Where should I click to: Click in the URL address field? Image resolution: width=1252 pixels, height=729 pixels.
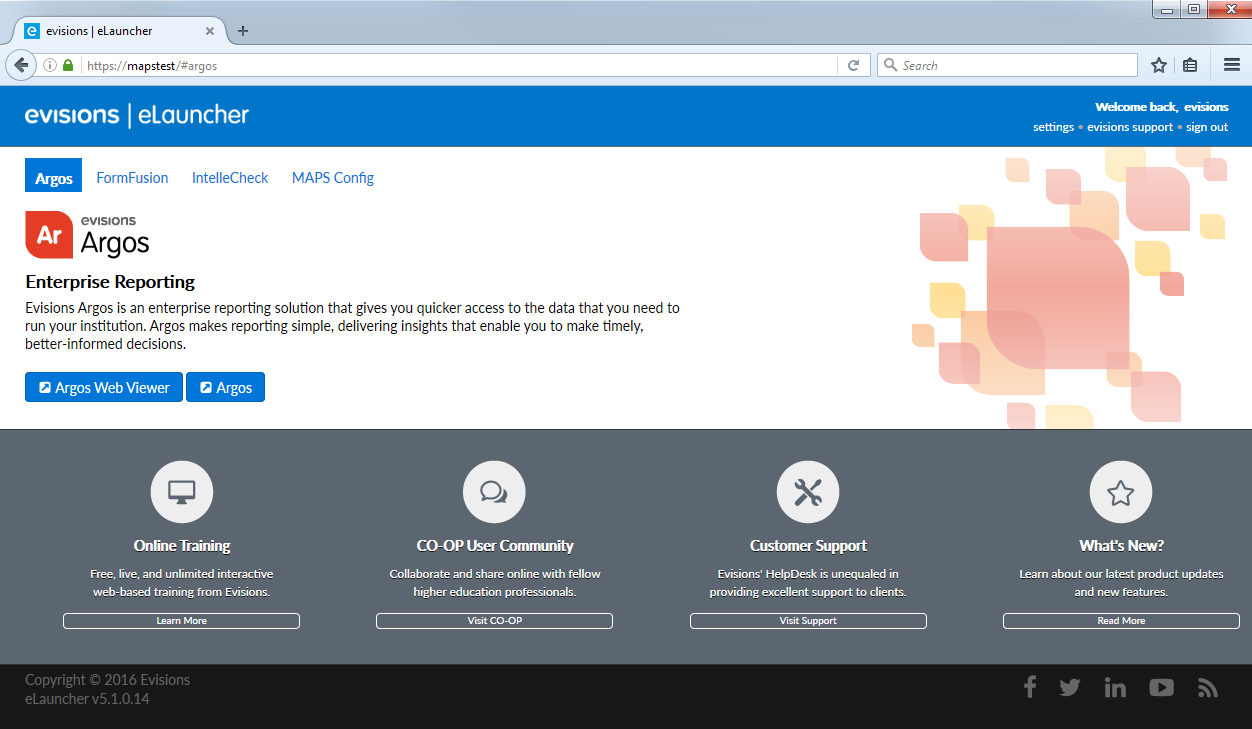(458, 65)
